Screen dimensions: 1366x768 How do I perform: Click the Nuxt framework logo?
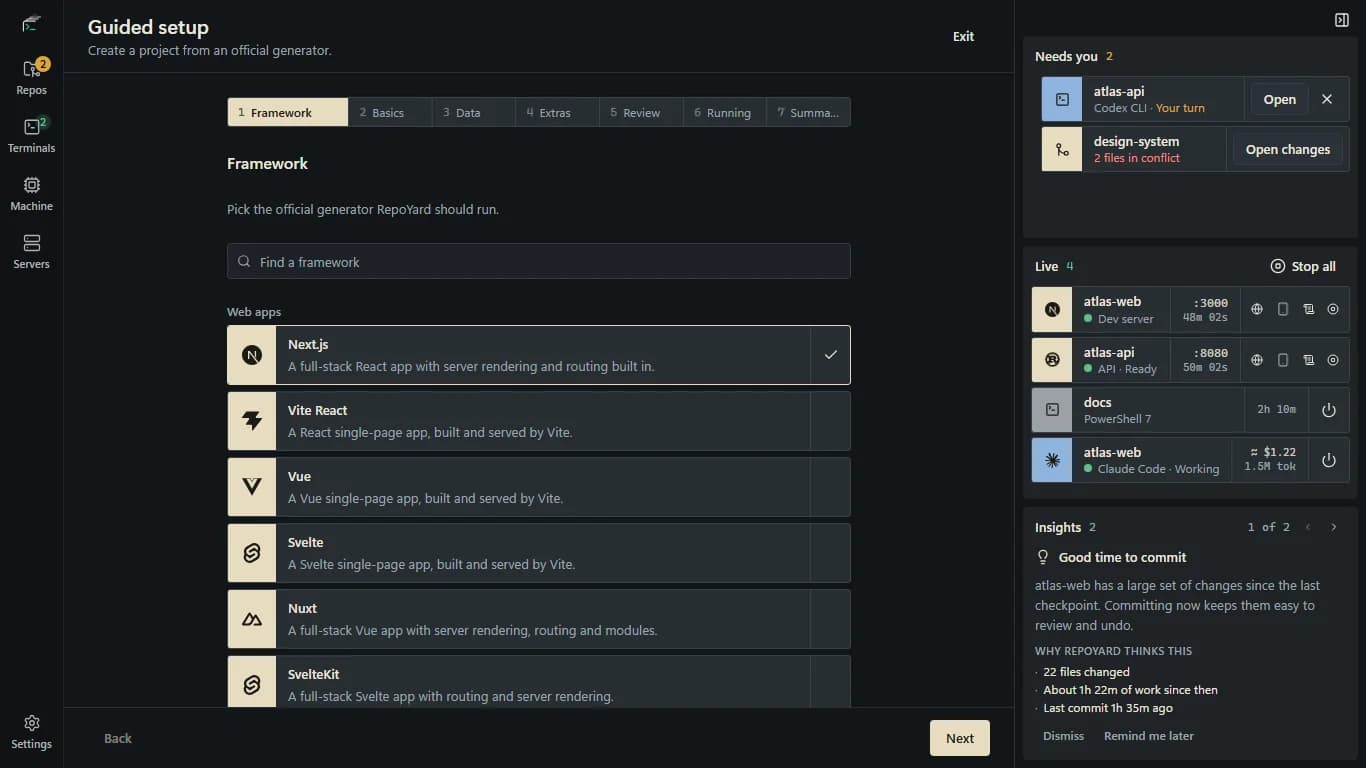click(x=252, y=619)
